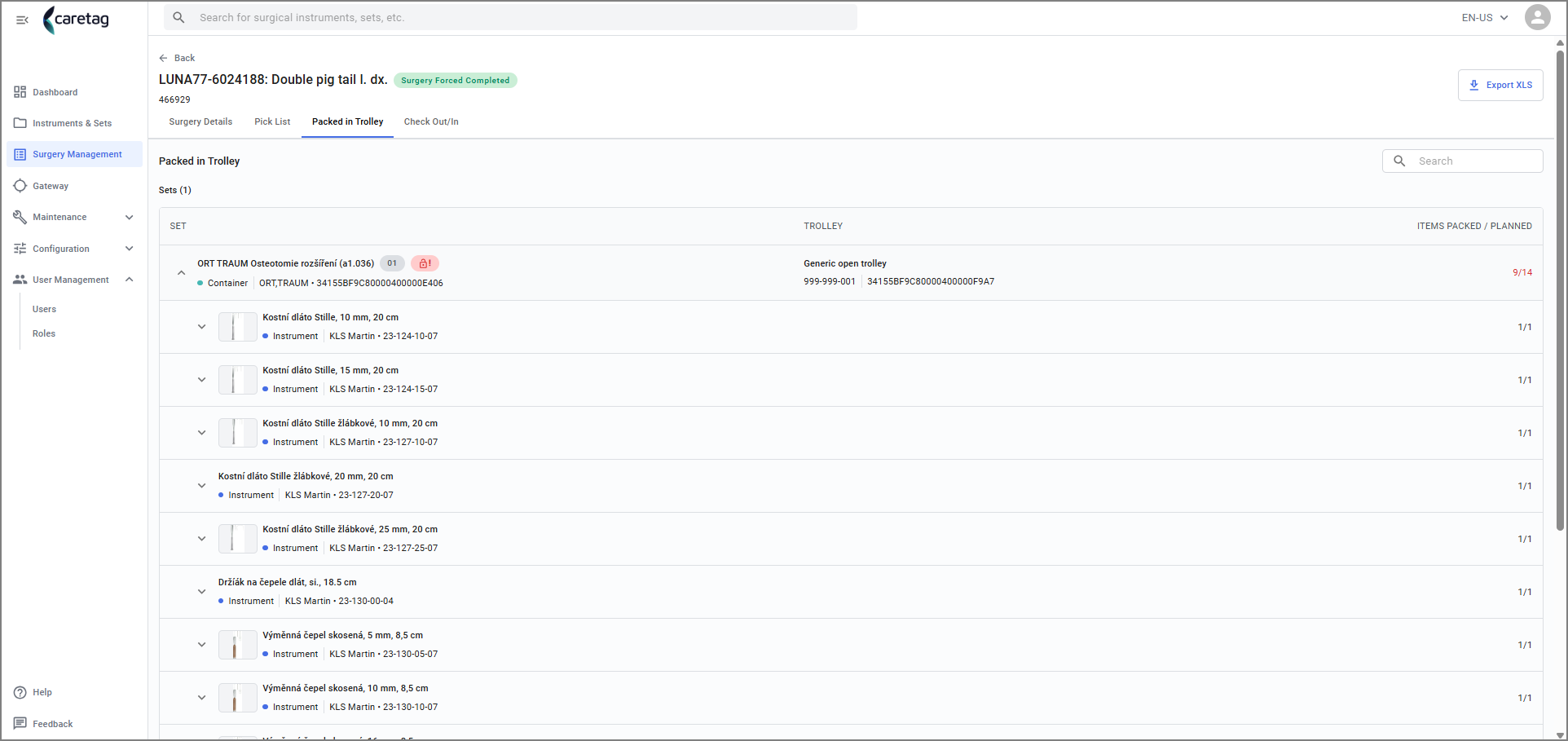Click the User Management people icon
Viewport: 1568px width, 741px height.
pos(20,280)
